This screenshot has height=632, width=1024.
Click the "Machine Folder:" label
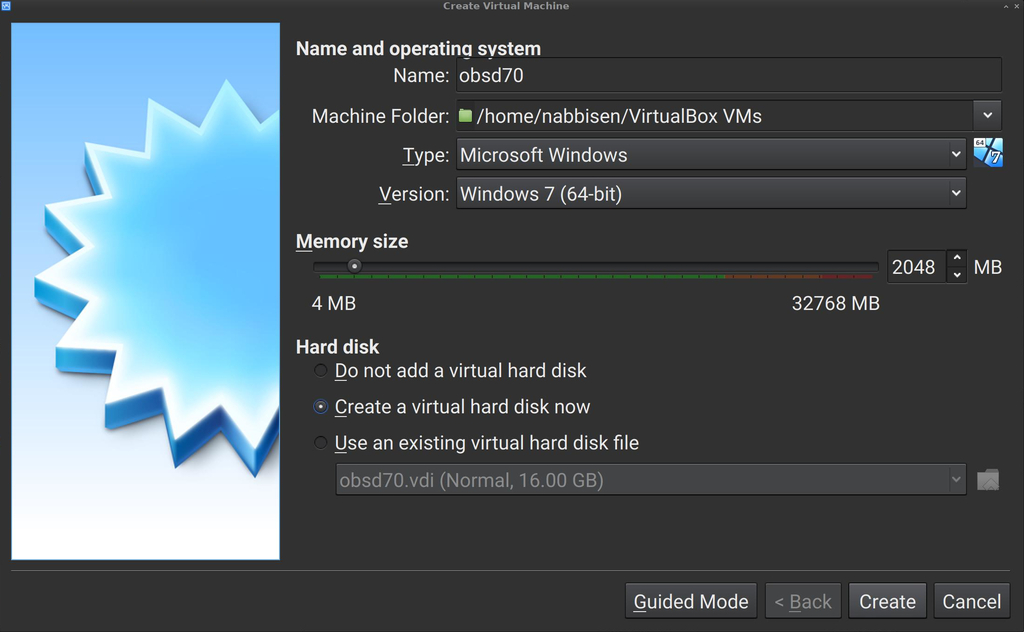click(381, 116)
